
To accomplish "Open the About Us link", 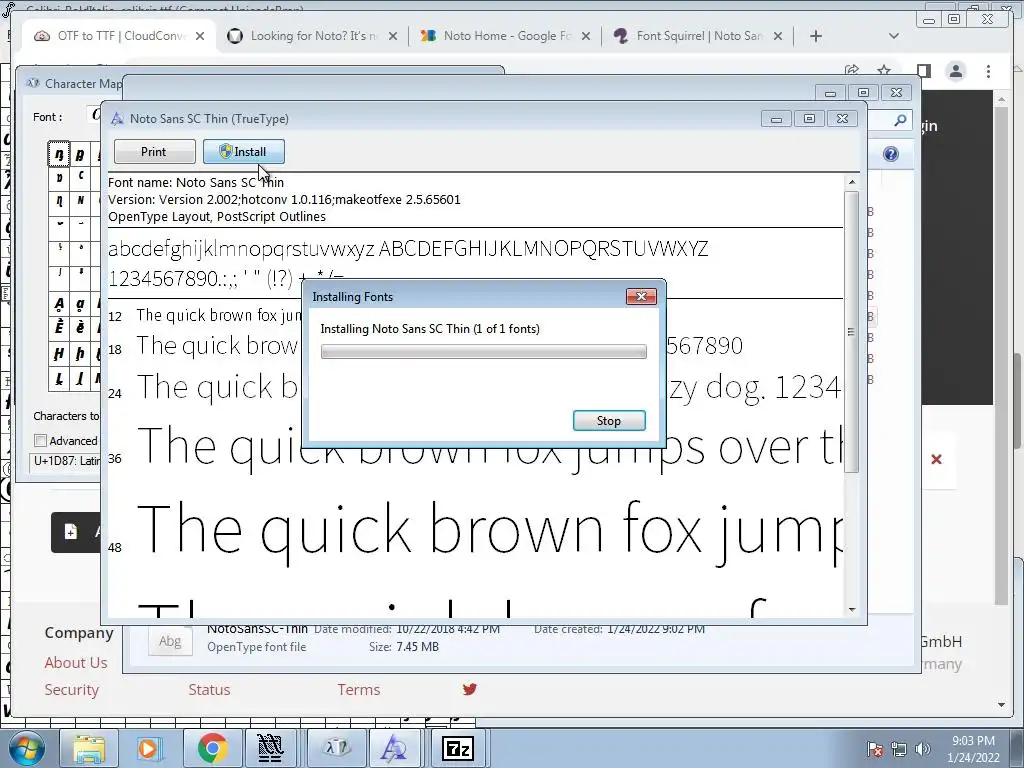I will [x=76, y=662].
